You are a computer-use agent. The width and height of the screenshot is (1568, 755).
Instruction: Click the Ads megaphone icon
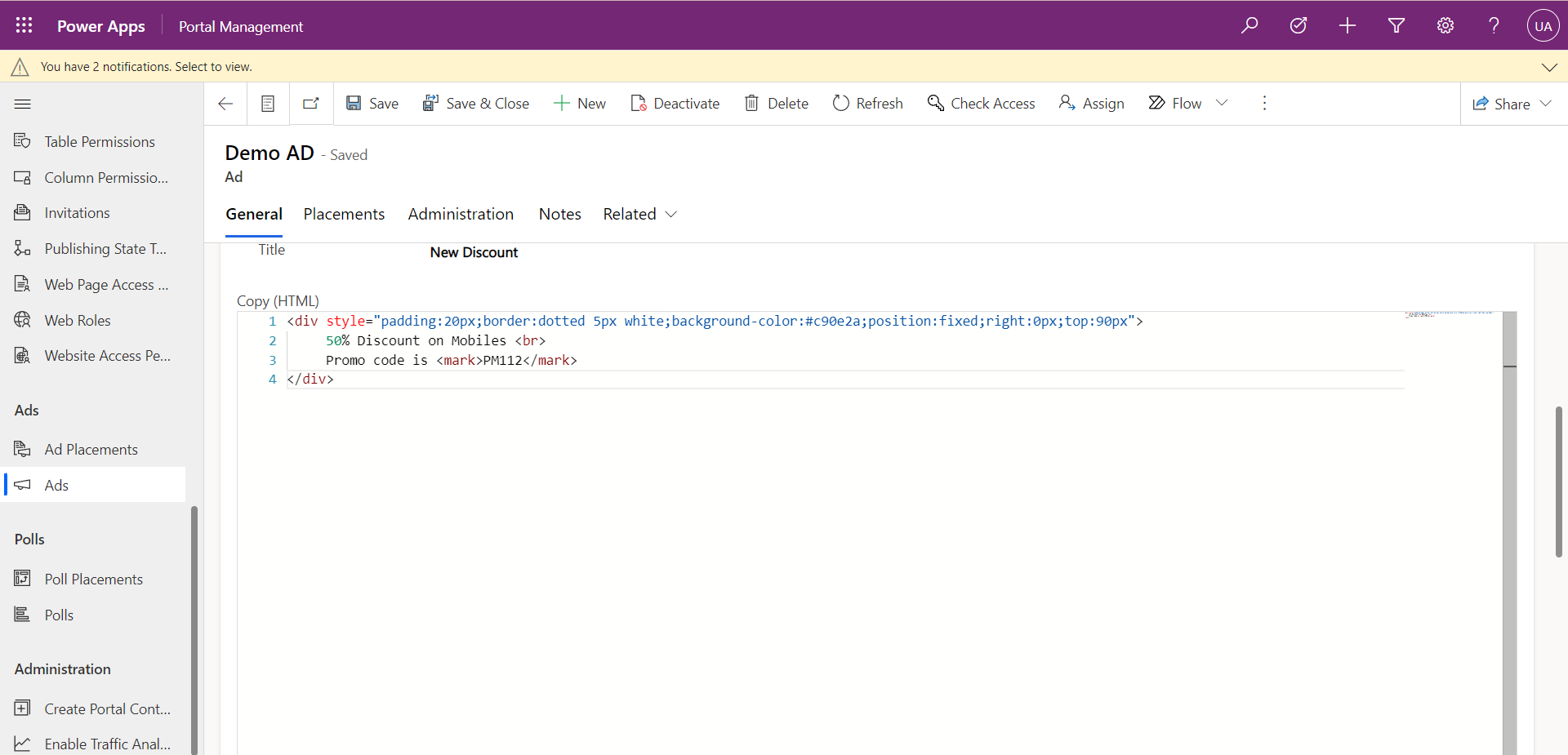(x=22, y=485)
